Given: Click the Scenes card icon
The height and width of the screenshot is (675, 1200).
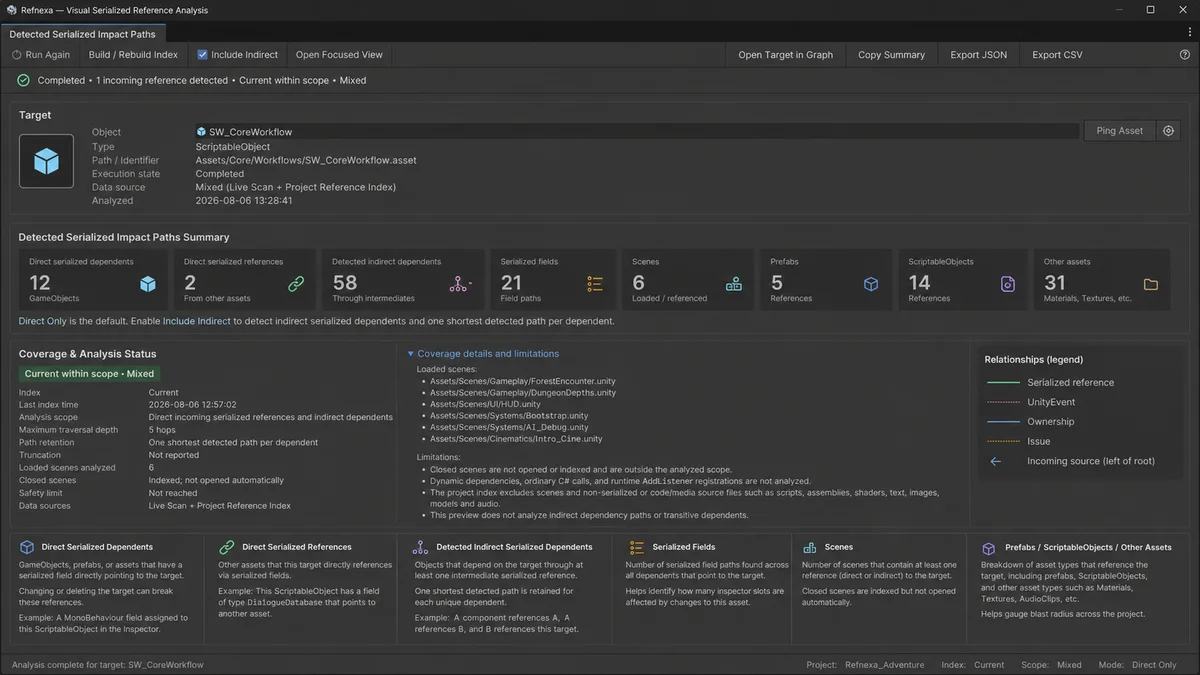Looking at the screenshot, I should [734, 284].
